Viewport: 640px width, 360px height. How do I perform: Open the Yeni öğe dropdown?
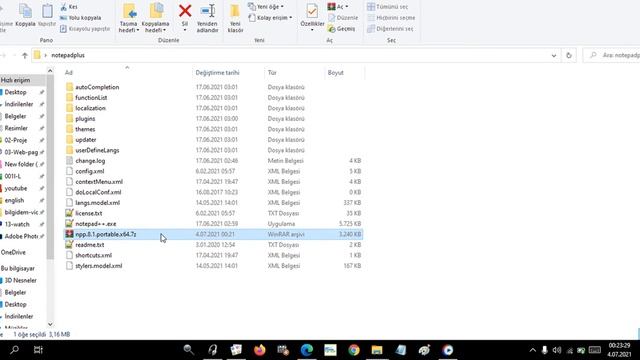point(266,7)
